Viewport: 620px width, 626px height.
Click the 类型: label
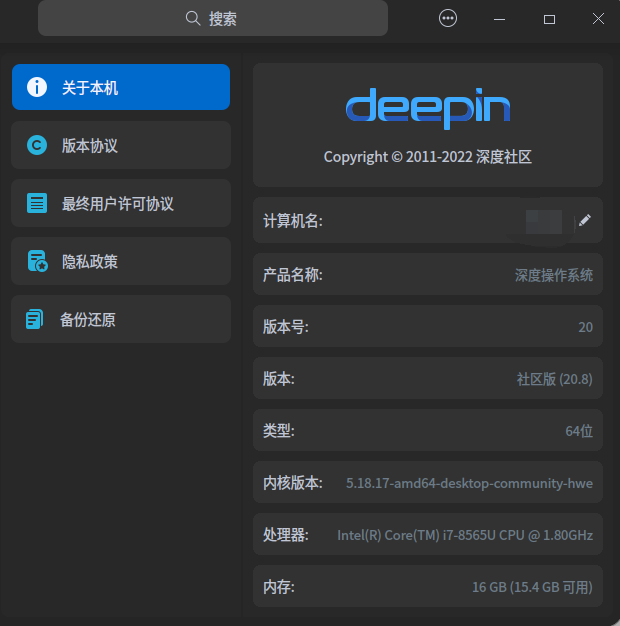[279, 430]
